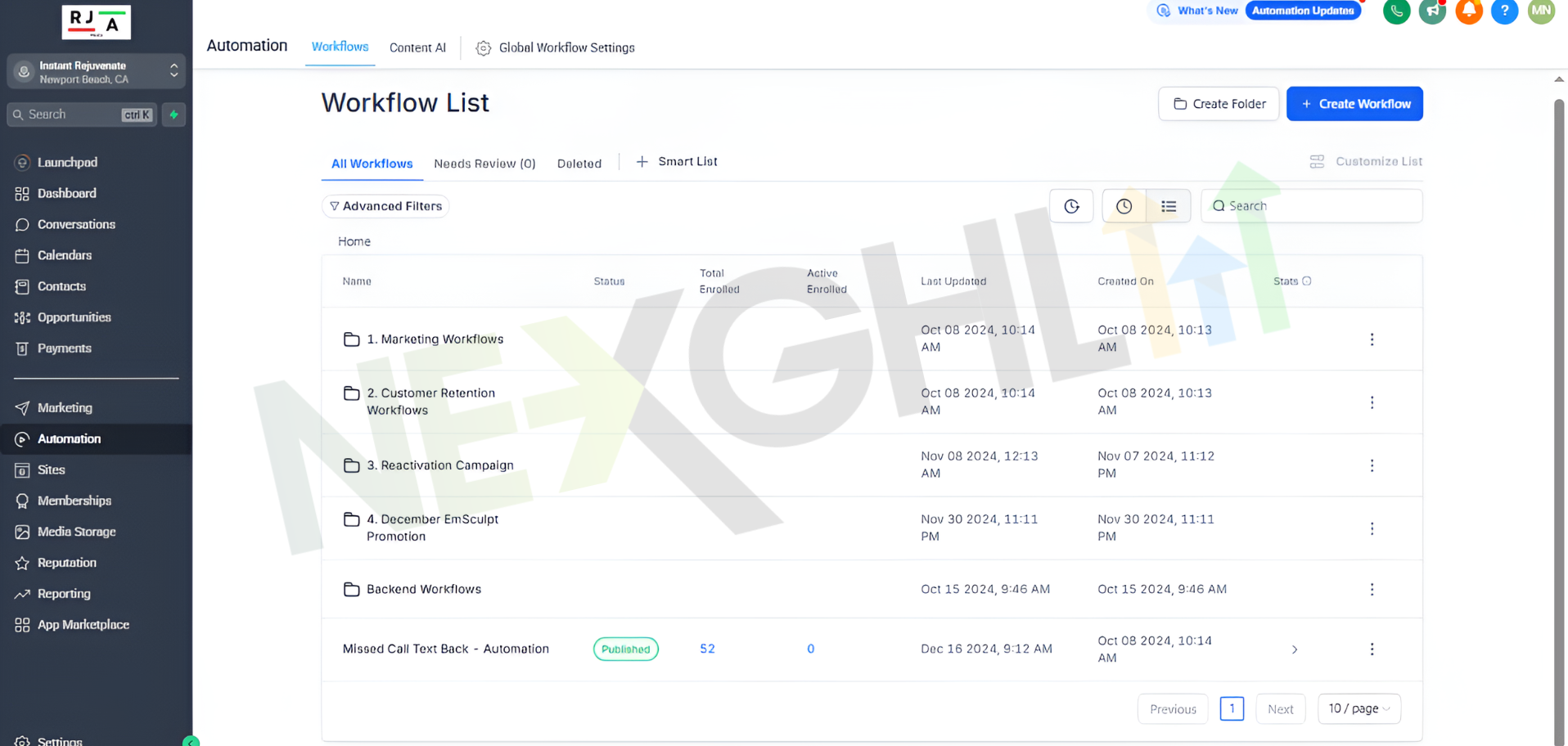The height and width of the screenshot is (746, 1568).
Task: Open the megaphone announcements icon
Action: (1432, 11)
